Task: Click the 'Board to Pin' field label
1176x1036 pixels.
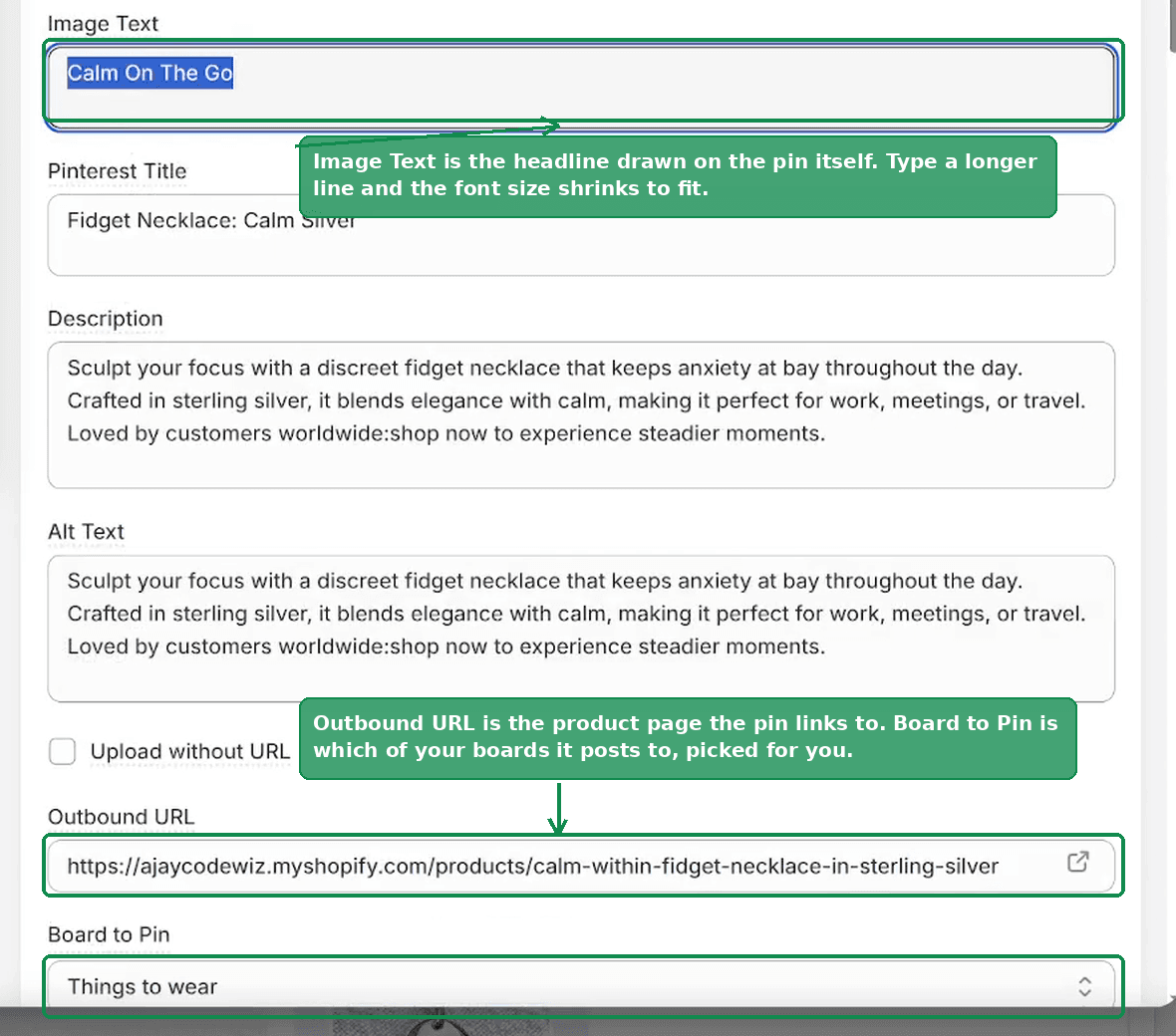Action: pos(109,934)
